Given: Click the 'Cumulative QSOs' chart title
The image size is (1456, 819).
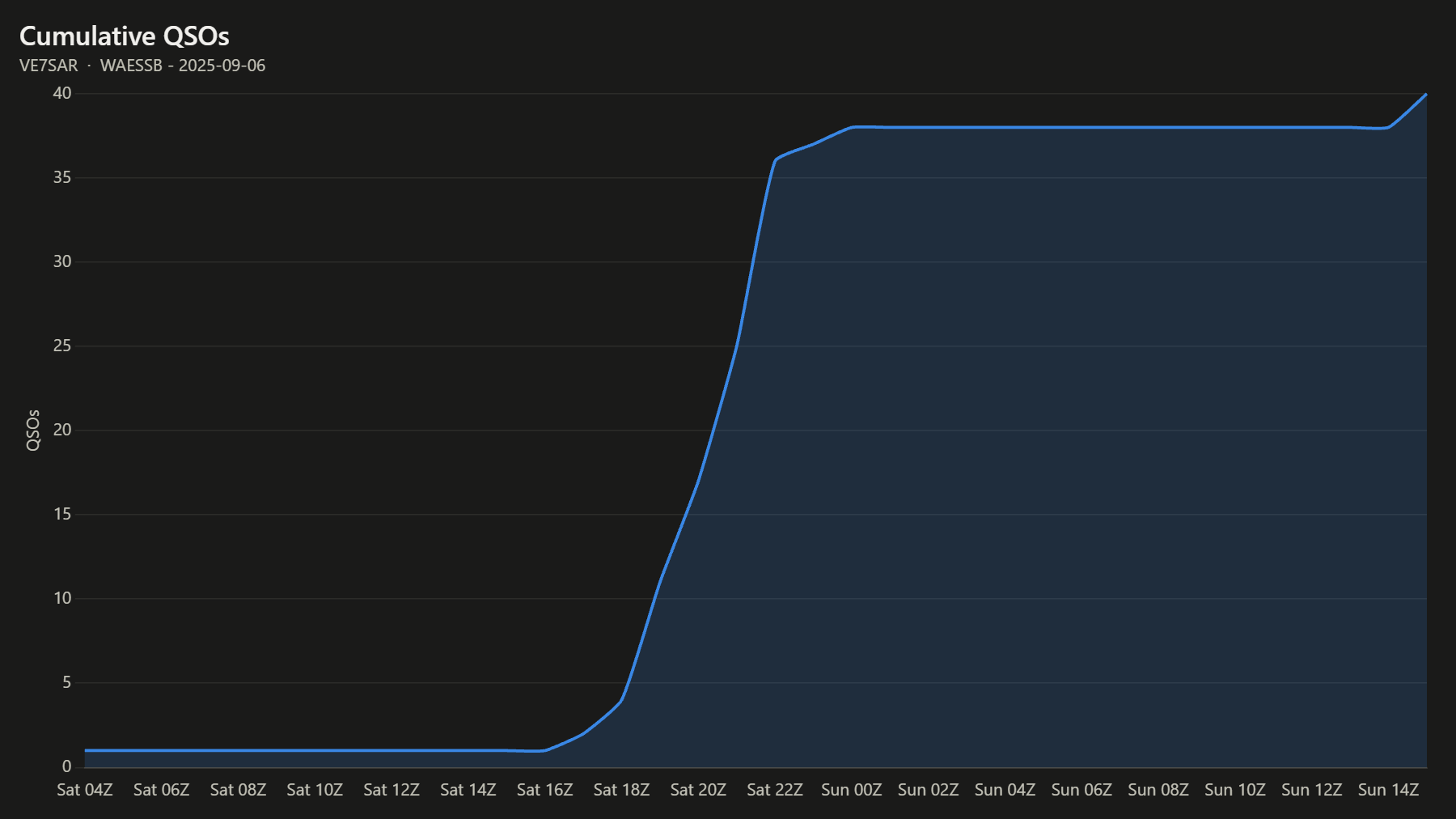Looking at the screenshot, I should point(124,36).
